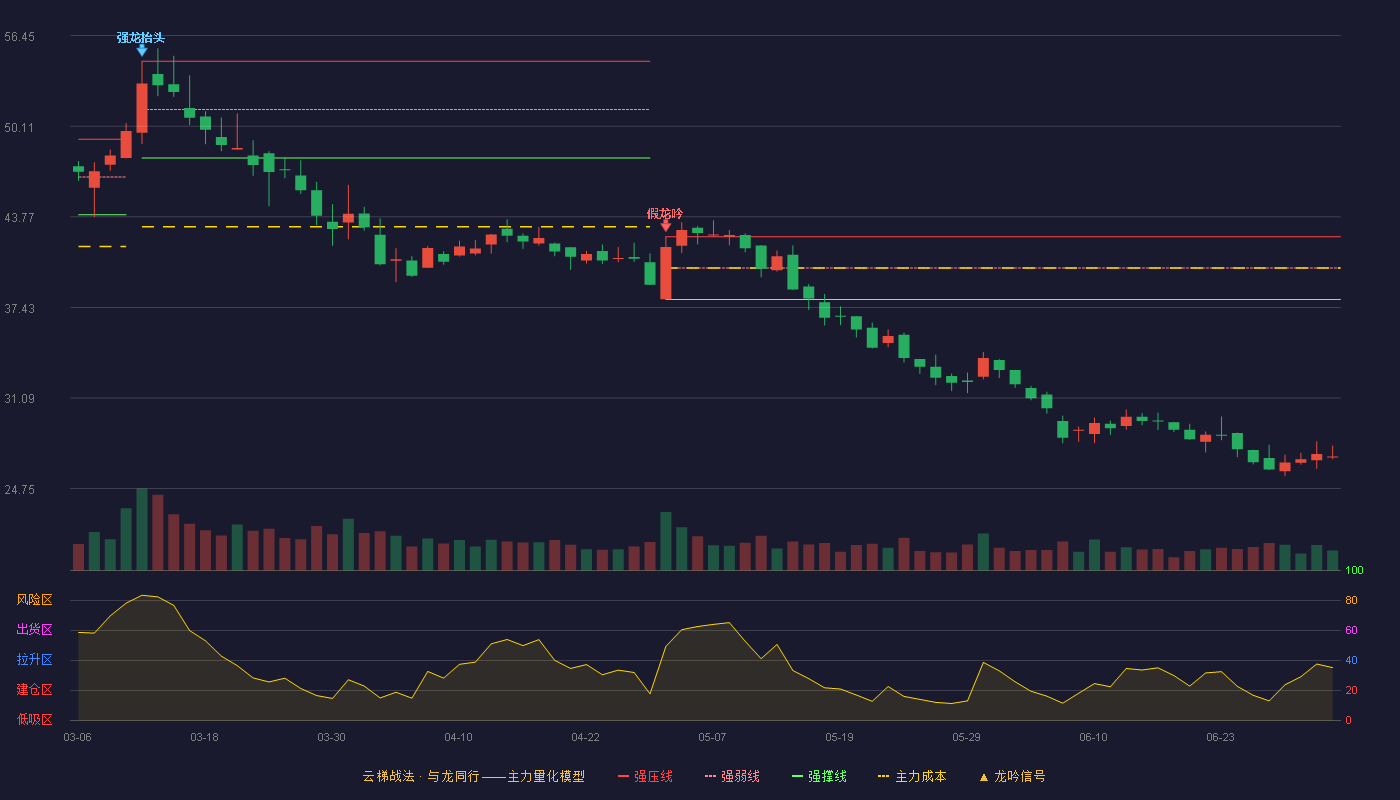Toggle the 主力成本 legend entry
This screenshot has width=1400, height=800.
coord(912,776)
